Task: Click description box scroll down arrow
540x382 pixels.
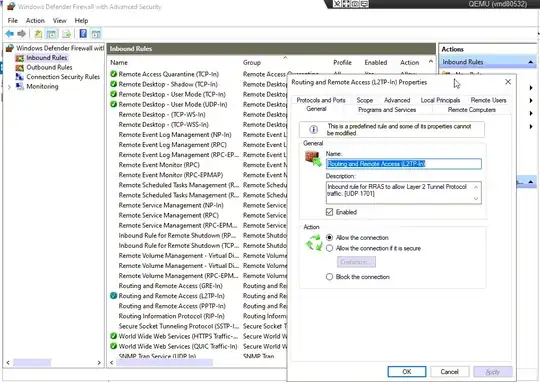Action: coord(476,198)
